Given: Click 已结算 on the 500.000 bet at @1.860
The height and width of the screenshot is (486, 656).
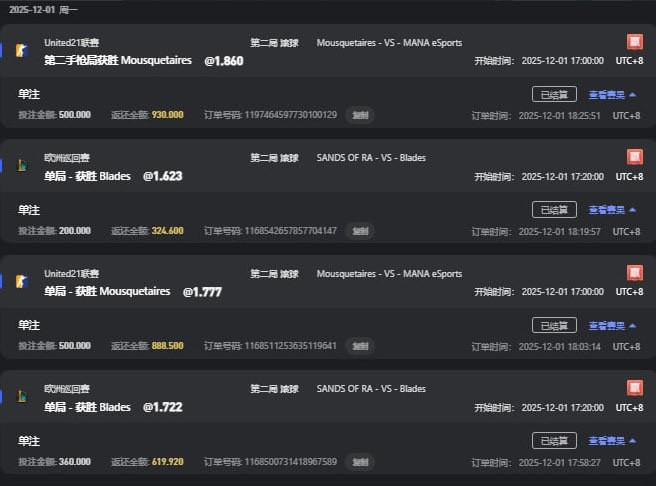Looking at the screenshot, I should (x=554, y=95).
